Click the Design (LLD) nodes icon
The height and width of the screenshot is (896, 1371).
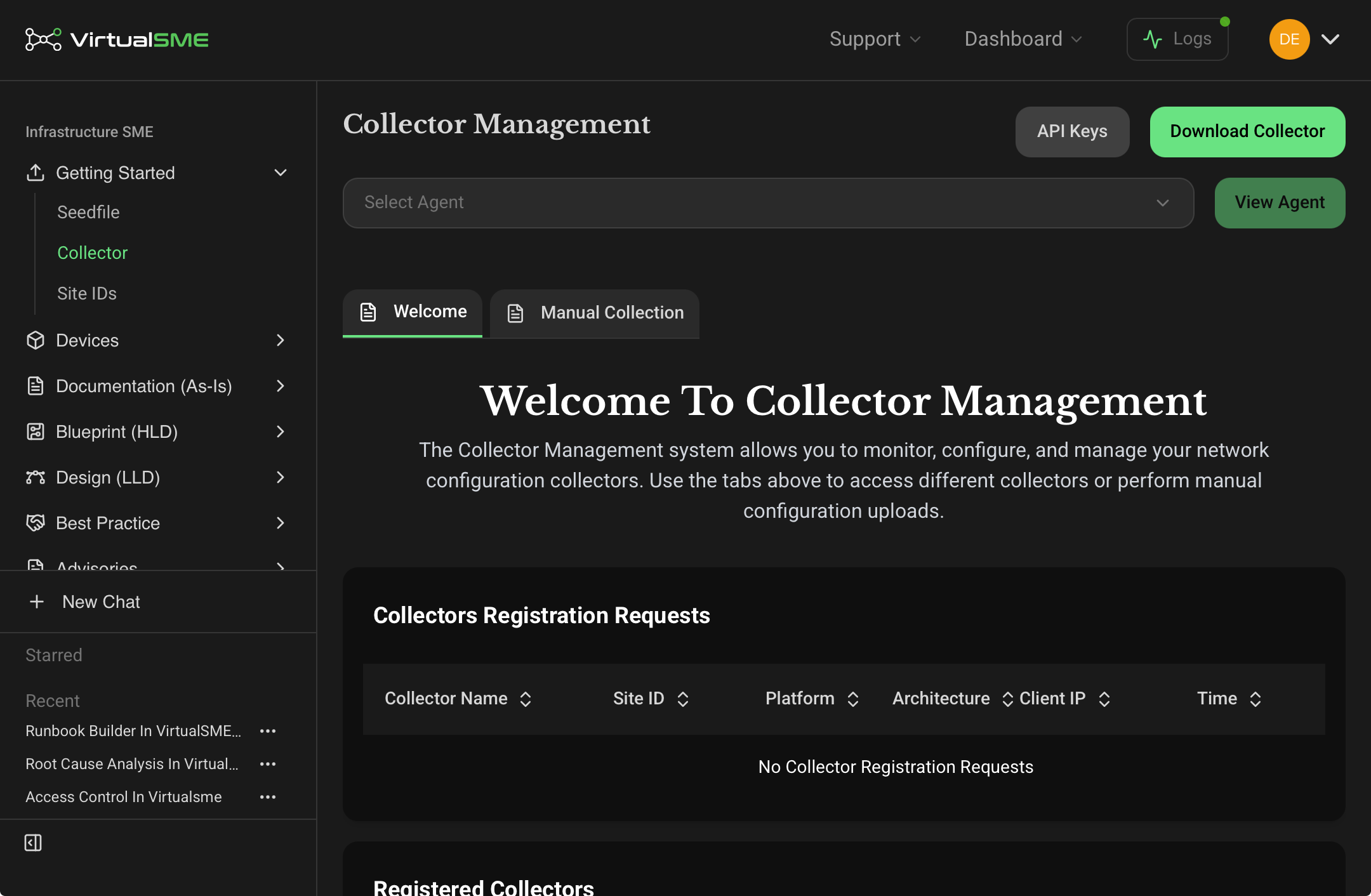(36, 477)
